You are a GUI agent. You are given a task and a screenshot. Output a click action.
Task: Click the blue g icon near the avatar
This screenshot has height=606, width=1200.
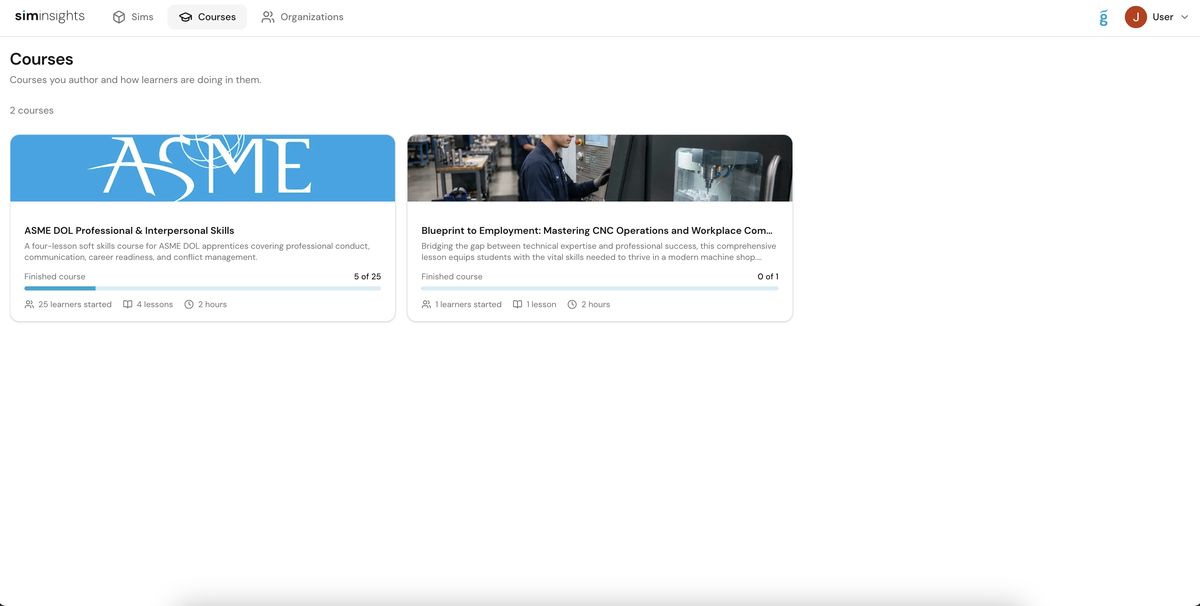[x=1103, y=17]
